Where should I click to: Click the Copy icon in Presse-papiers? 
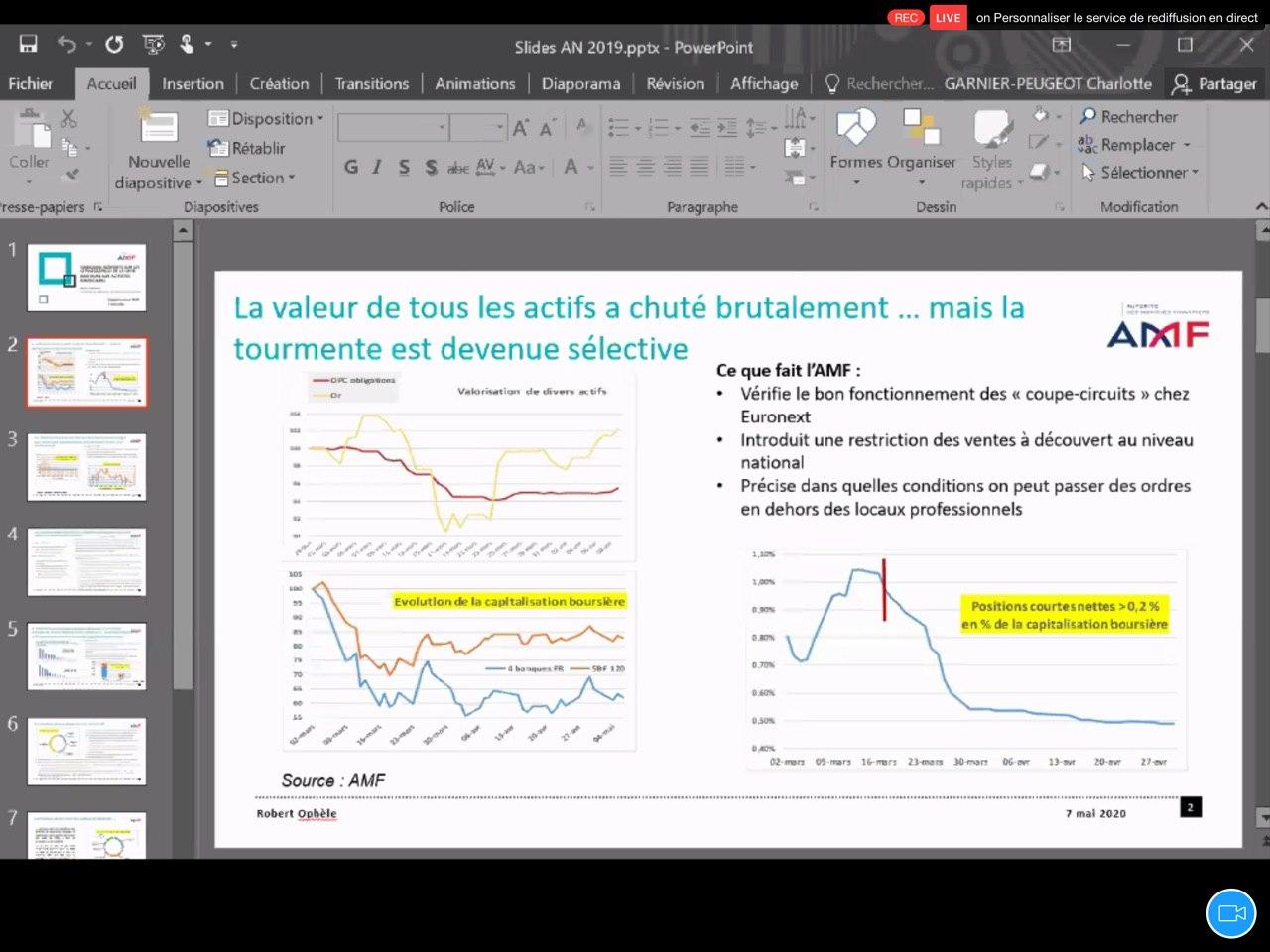(69, 148)
